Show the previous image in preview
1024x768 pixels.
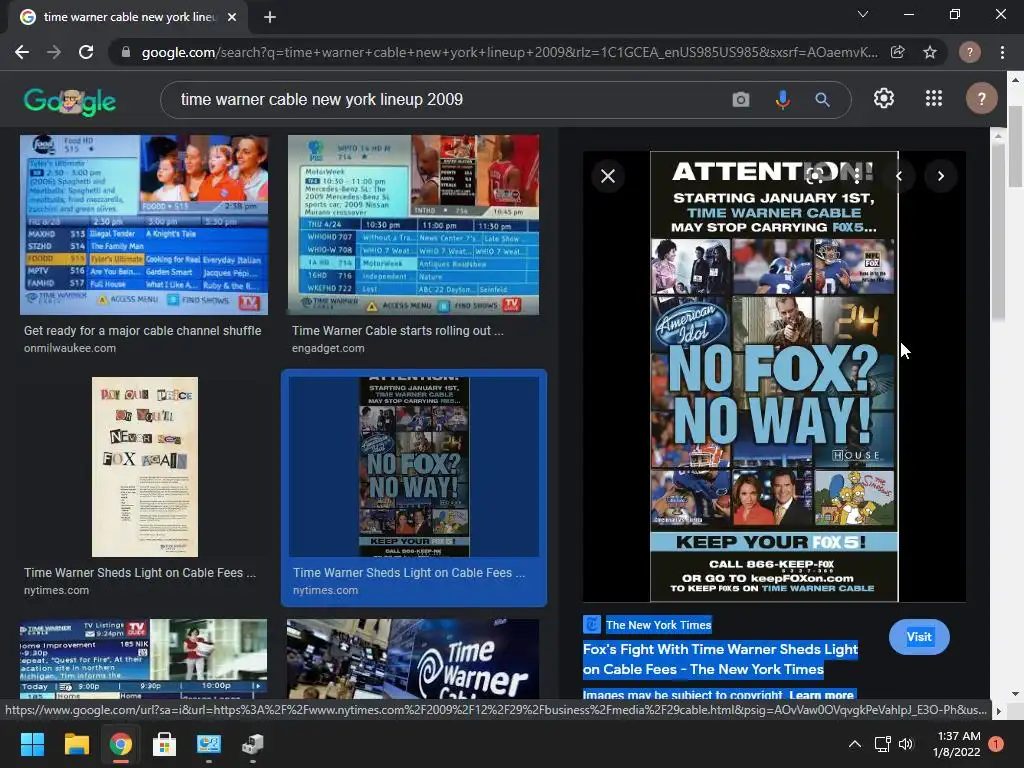[899, 176]
